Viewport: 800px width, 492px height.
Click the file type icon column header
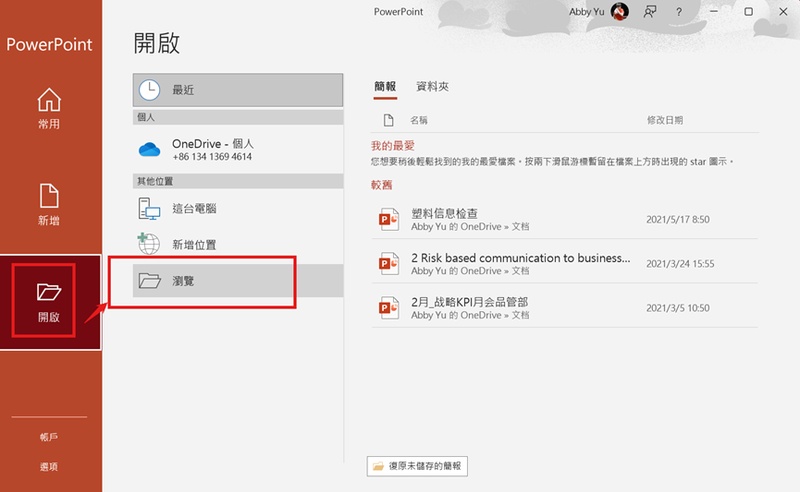click(x=389, y=120)
